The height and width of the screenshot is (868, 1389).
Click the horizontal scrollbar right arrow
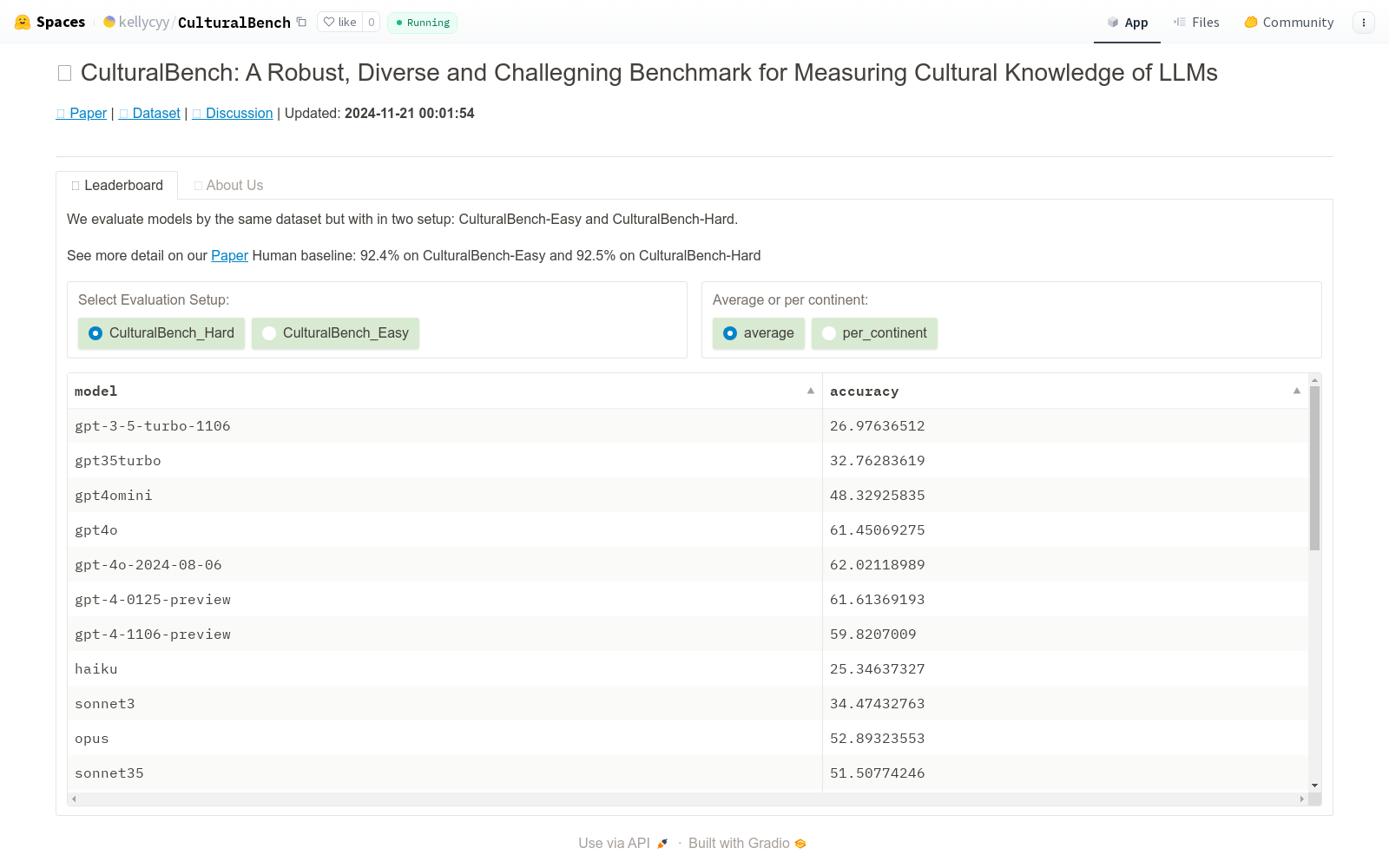tap(1301, 799)
